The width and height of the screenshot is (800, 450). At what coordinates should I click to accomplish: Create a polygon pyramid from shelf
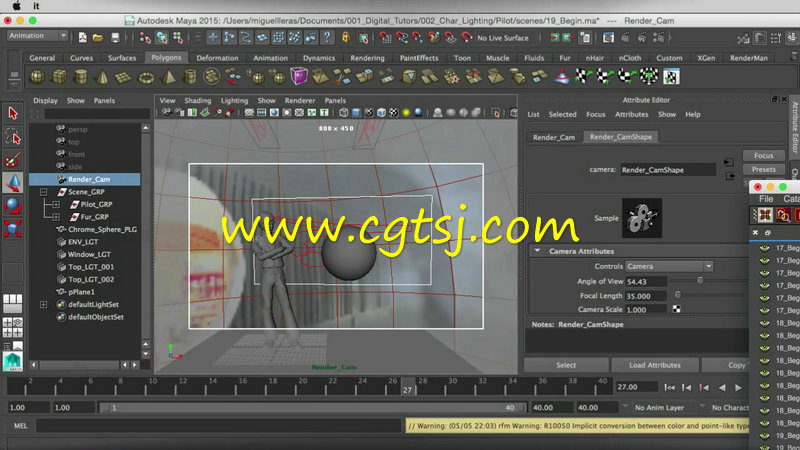pos(168,77)
